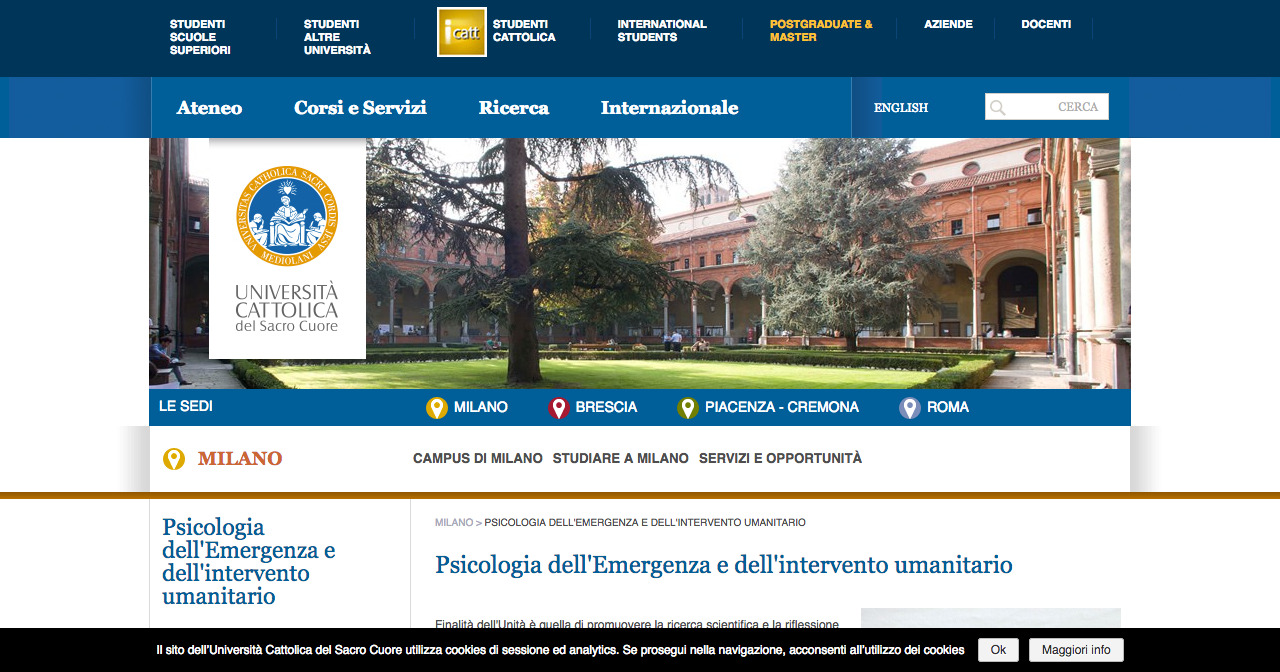Click the pin icon beside MILANO heading
This screenshot has width=1280, height=672.
[174, 459]
